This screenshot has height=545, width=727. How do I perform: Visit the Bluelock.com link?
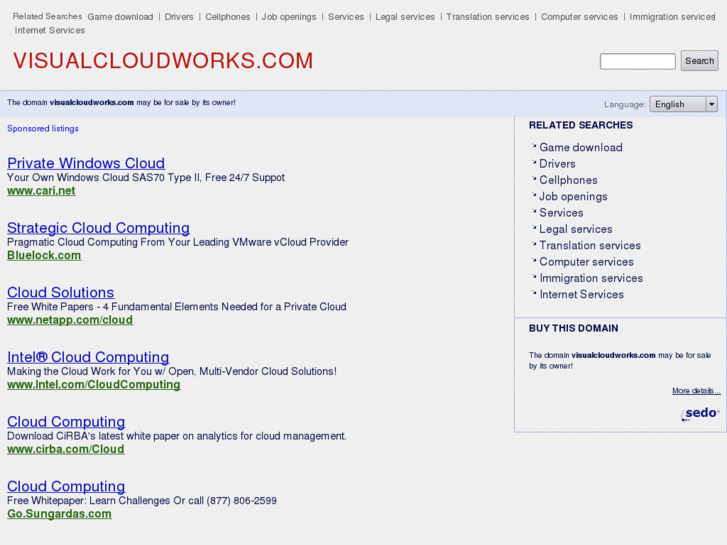[x=44, y=255]
